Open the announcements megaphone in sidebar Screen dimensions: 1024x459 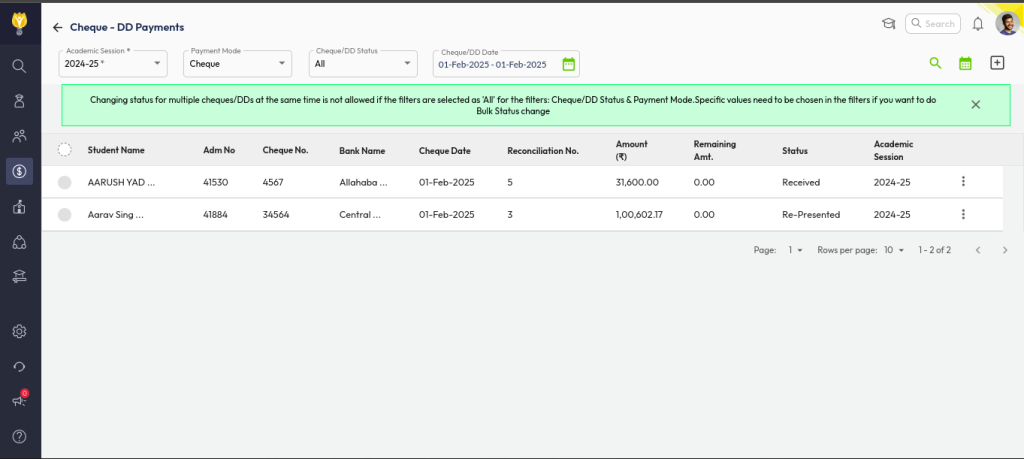pos(19,401)
